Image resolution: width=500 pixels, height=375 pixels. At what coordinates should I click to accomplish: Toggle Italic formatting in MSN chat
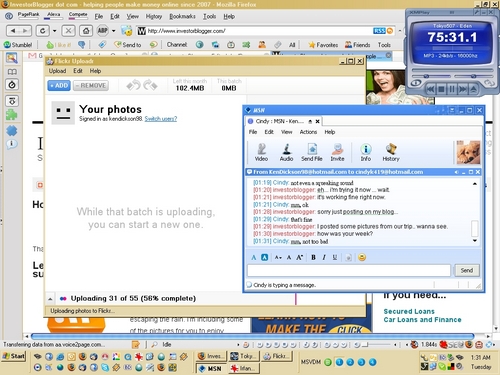click(324, 257)
